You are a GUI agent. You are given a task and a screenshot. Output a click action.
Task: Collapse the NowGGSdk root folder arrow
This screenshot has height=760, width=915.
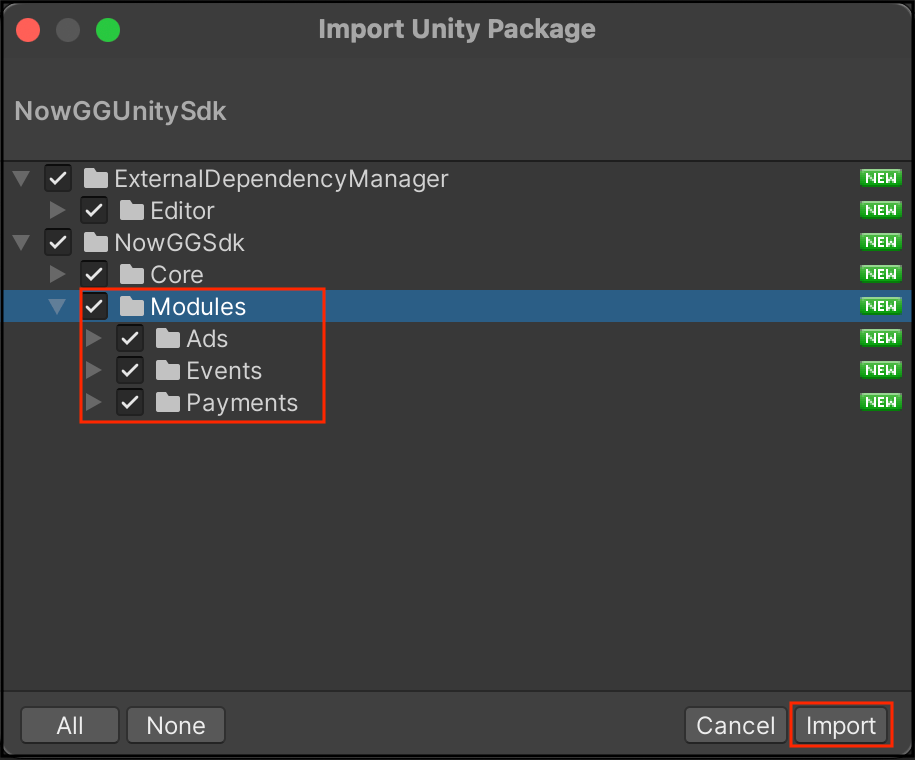tap(21, 243)
